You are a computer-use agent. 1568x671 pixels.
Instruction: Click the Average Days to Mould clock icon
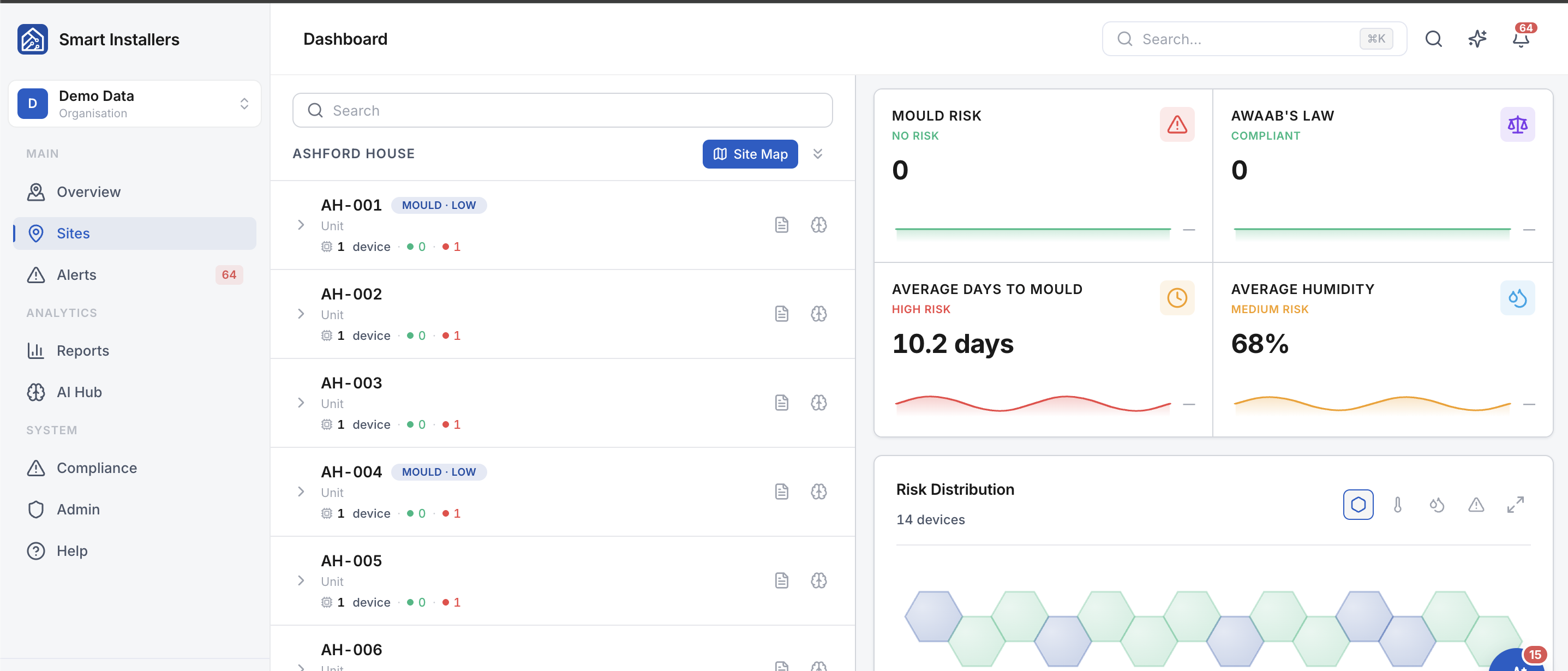(x=1177, y=298)
